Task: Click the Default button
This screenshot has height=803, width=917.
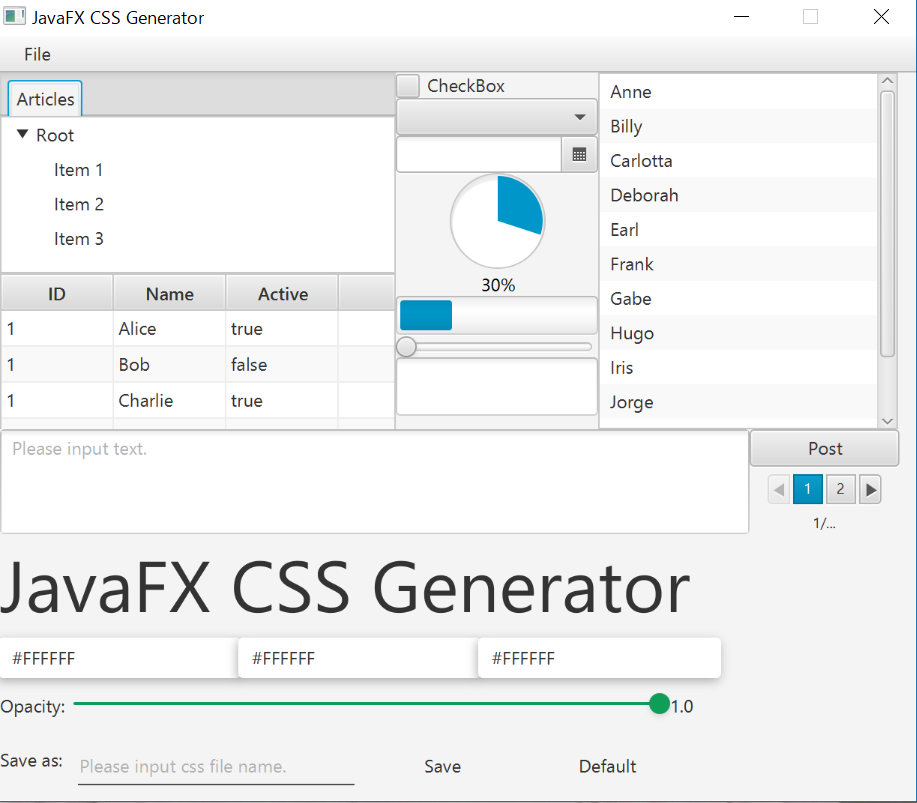Action: (x=607, y=766)
